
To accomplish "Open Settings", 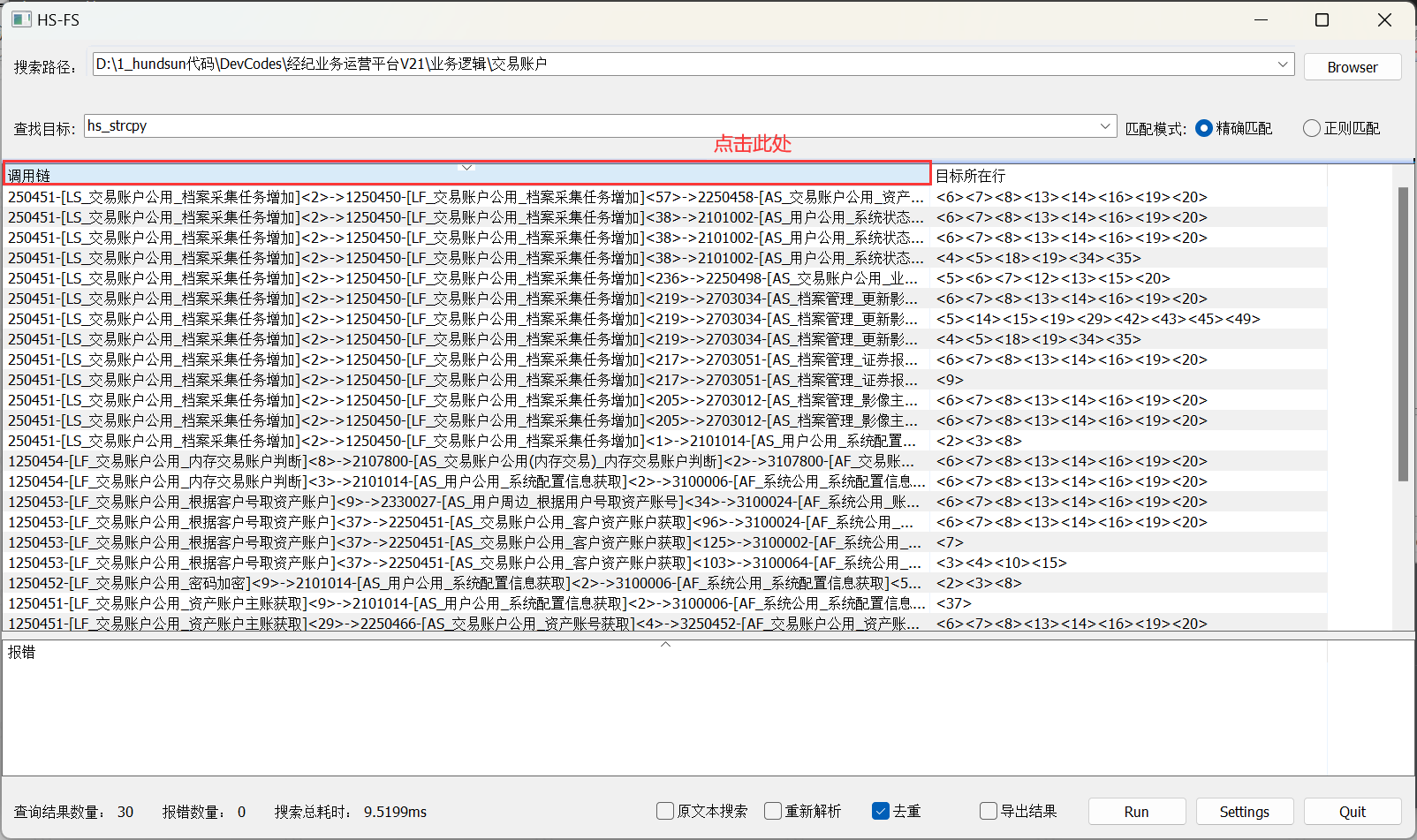I will click(x=1244, y=812).
